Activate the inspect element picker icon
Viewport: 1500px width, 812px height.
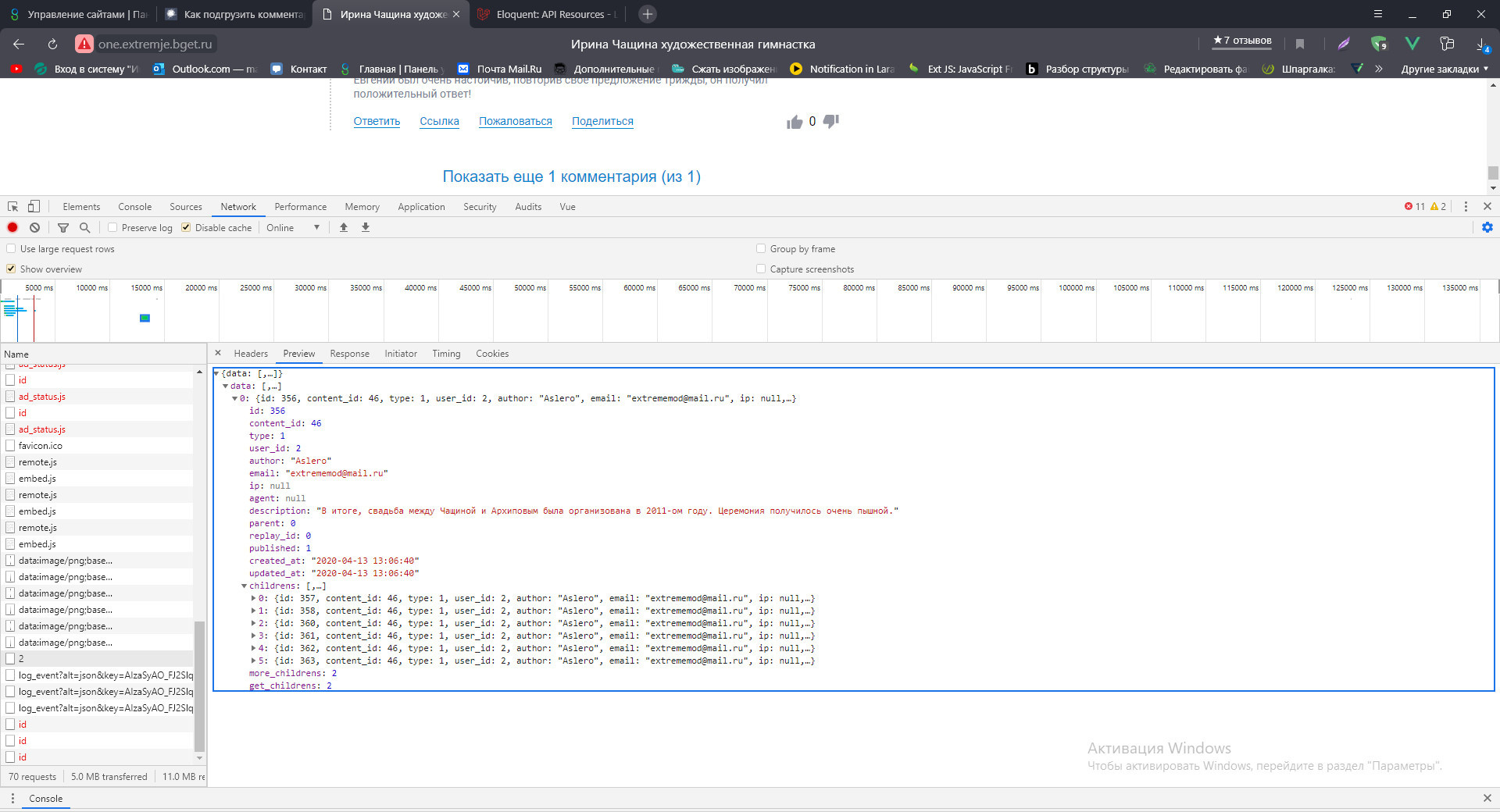[x=13, y=206]
